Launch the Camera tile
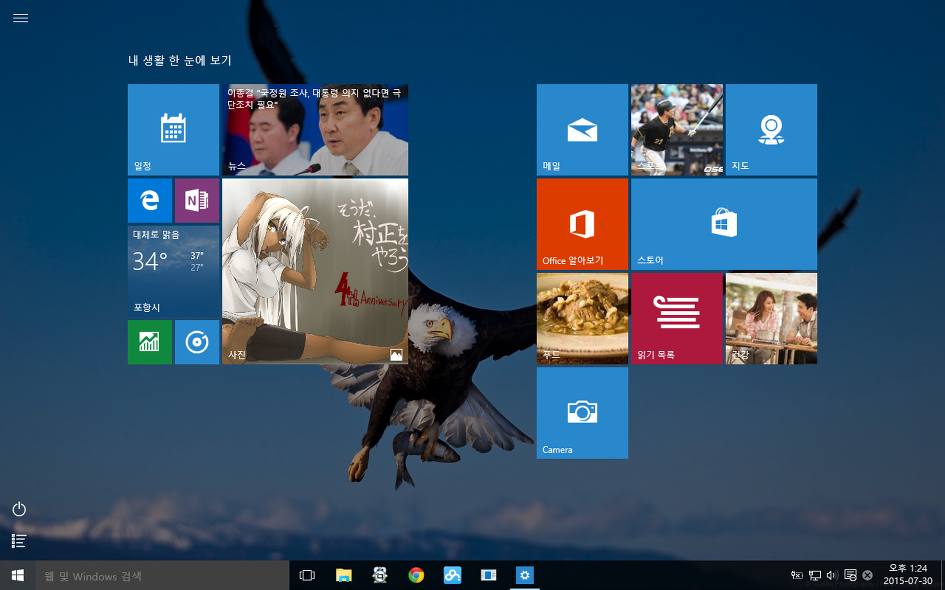This screenshot has width=945, height=590. [582, 412]
